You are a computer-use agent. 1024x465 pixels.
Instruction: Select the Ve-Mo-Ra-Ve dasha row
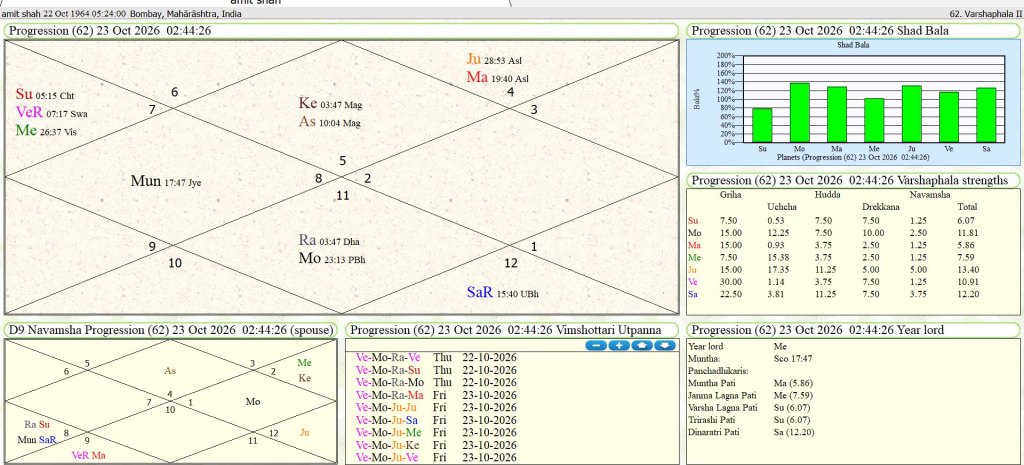[x=389, y=357]
